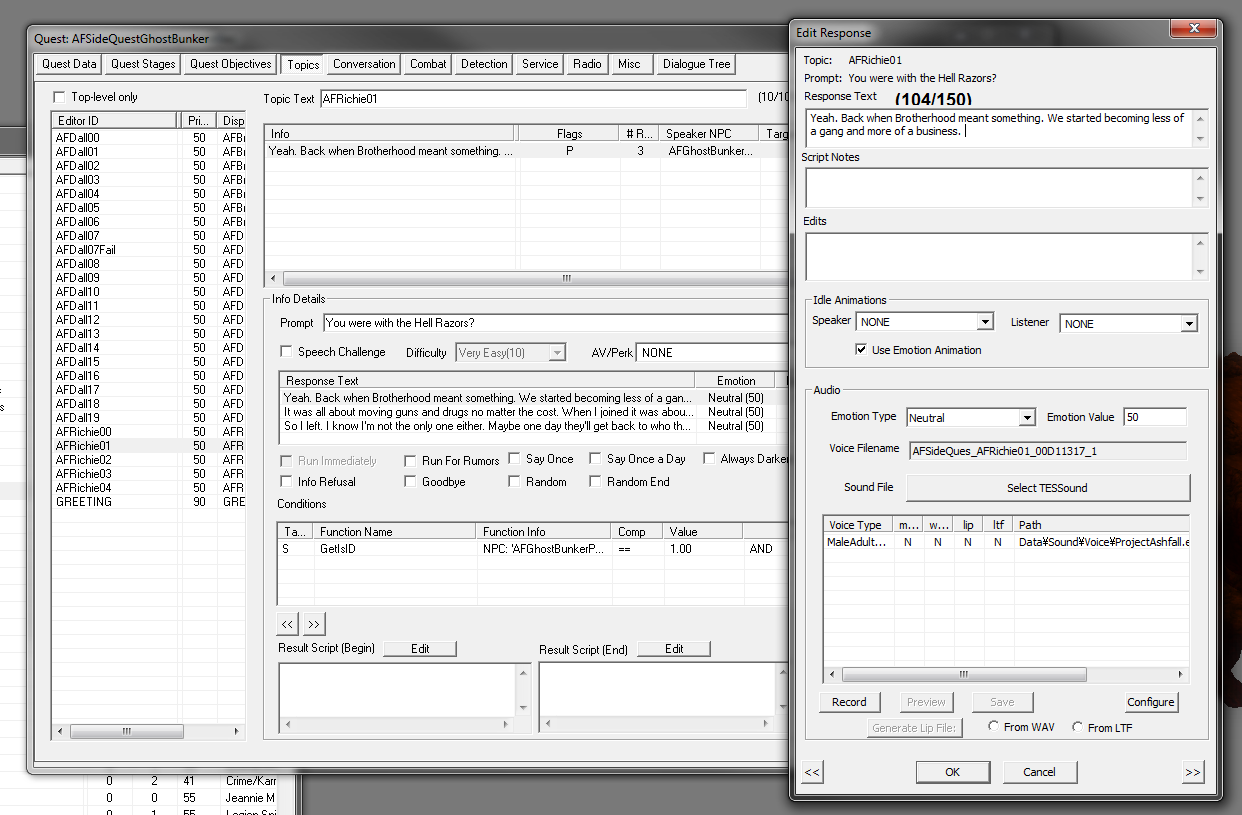The width and height of the screenshot is (1242, 815).
Task: Confirm with the OK button
Action: pyautogui.click(x=952, y=772)
